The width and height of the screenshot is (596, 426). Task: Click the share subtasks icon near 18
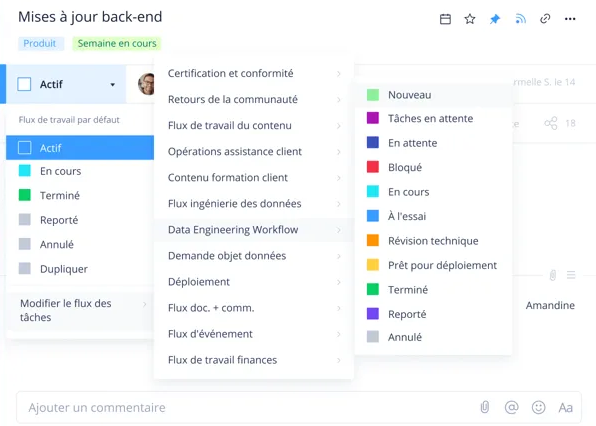[551, 123]
